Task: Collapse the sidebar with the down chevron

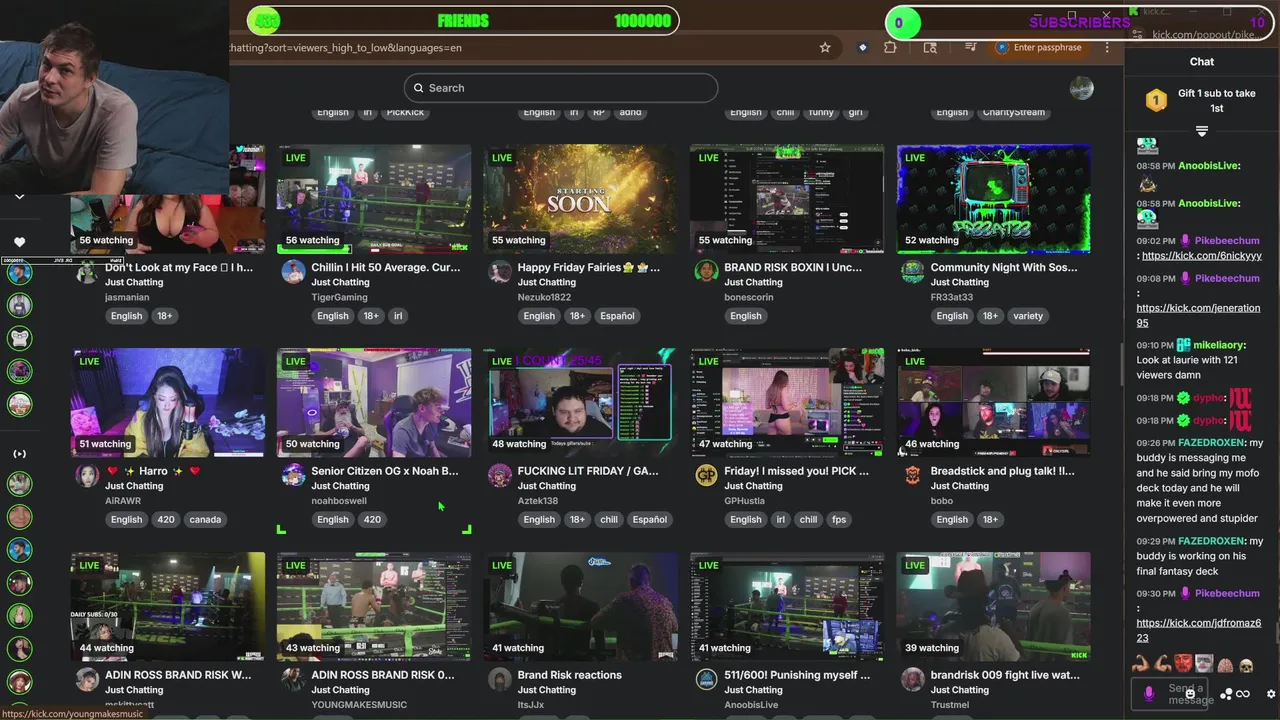Action: [x=19, y=197]
